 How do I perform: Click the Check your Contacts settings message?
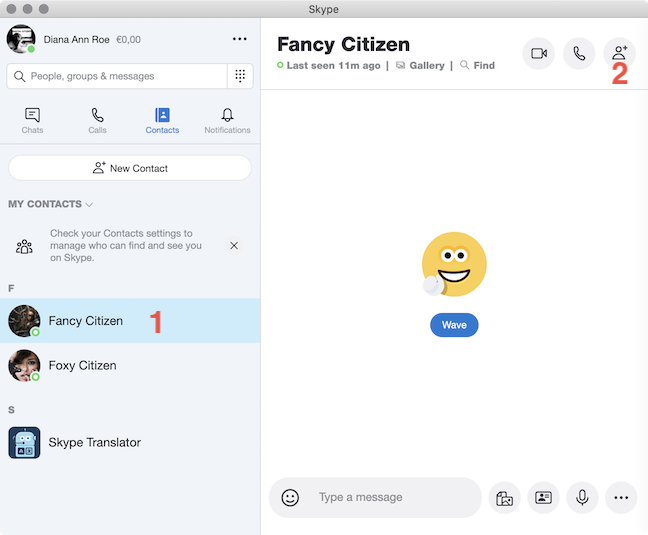tap(126, 246)
